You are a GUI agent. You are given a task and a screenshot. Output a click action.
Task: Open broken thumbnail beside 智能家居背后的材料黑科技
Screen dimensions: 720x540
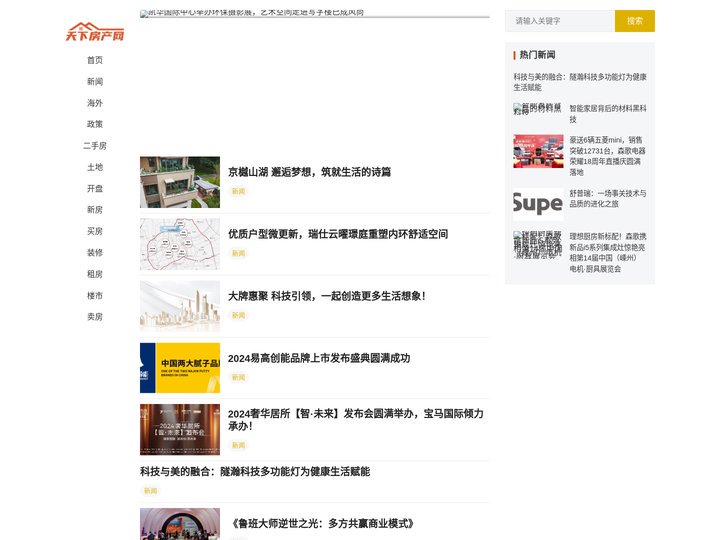(x=538, y=109)
